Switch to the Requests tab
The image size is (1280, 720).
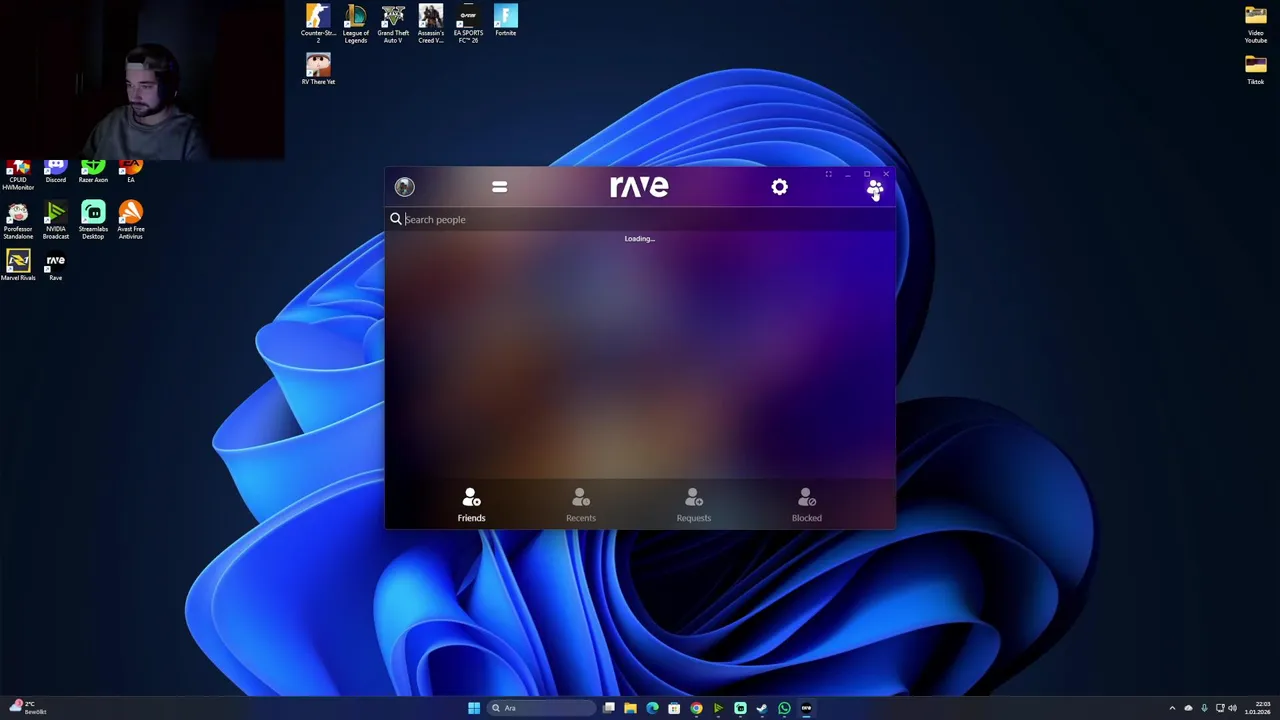pyautogui.click(x=693, y=505)
